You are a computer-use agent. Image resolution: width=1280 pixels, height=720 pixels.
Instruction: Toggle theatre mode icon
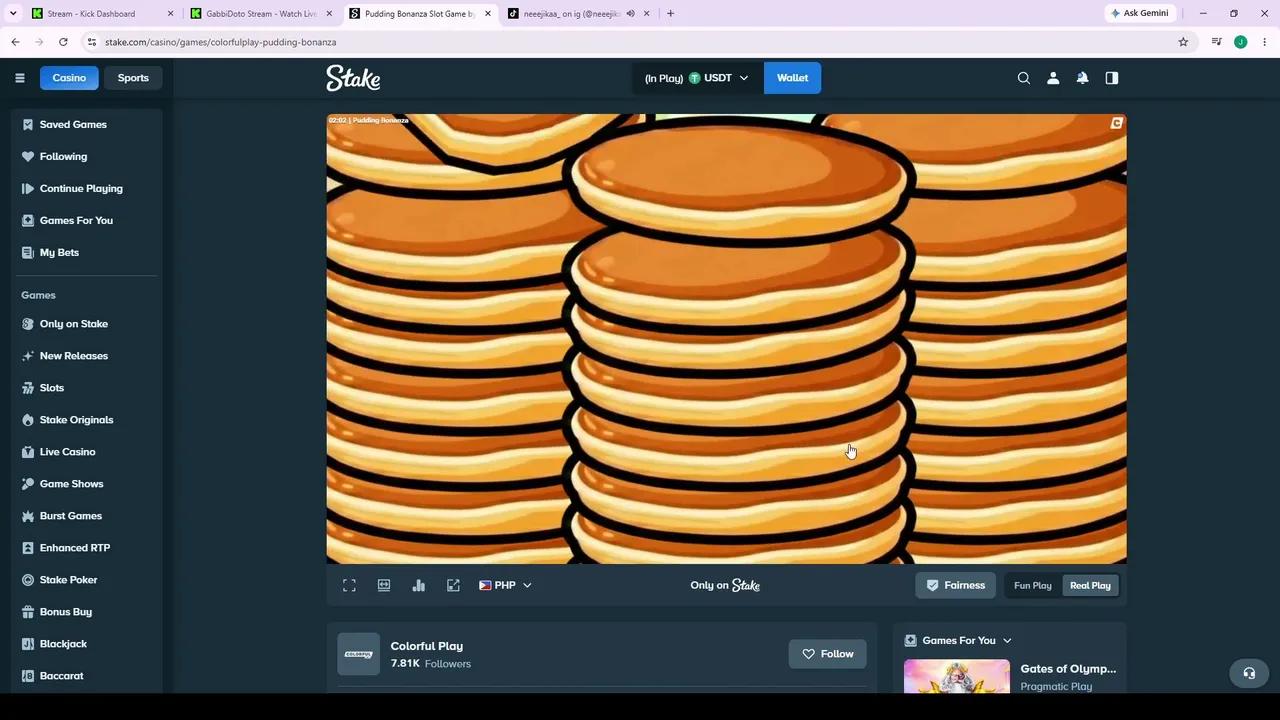[x=384, y=585]
